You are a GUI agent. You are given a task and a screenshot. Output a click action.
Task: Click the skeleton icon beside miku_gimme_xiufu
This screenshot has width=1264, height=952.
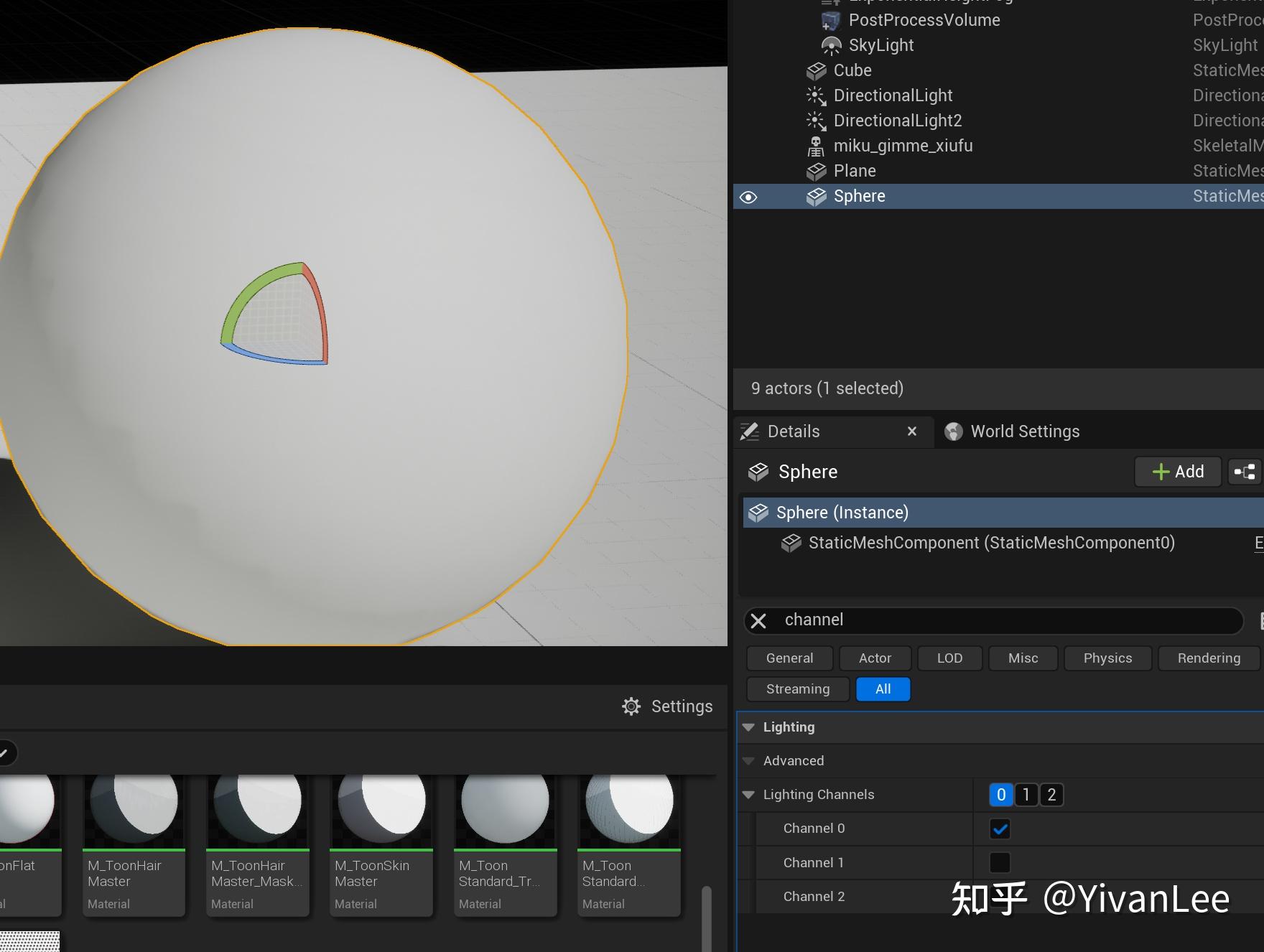pyautogui.click(x=816, y=146)
